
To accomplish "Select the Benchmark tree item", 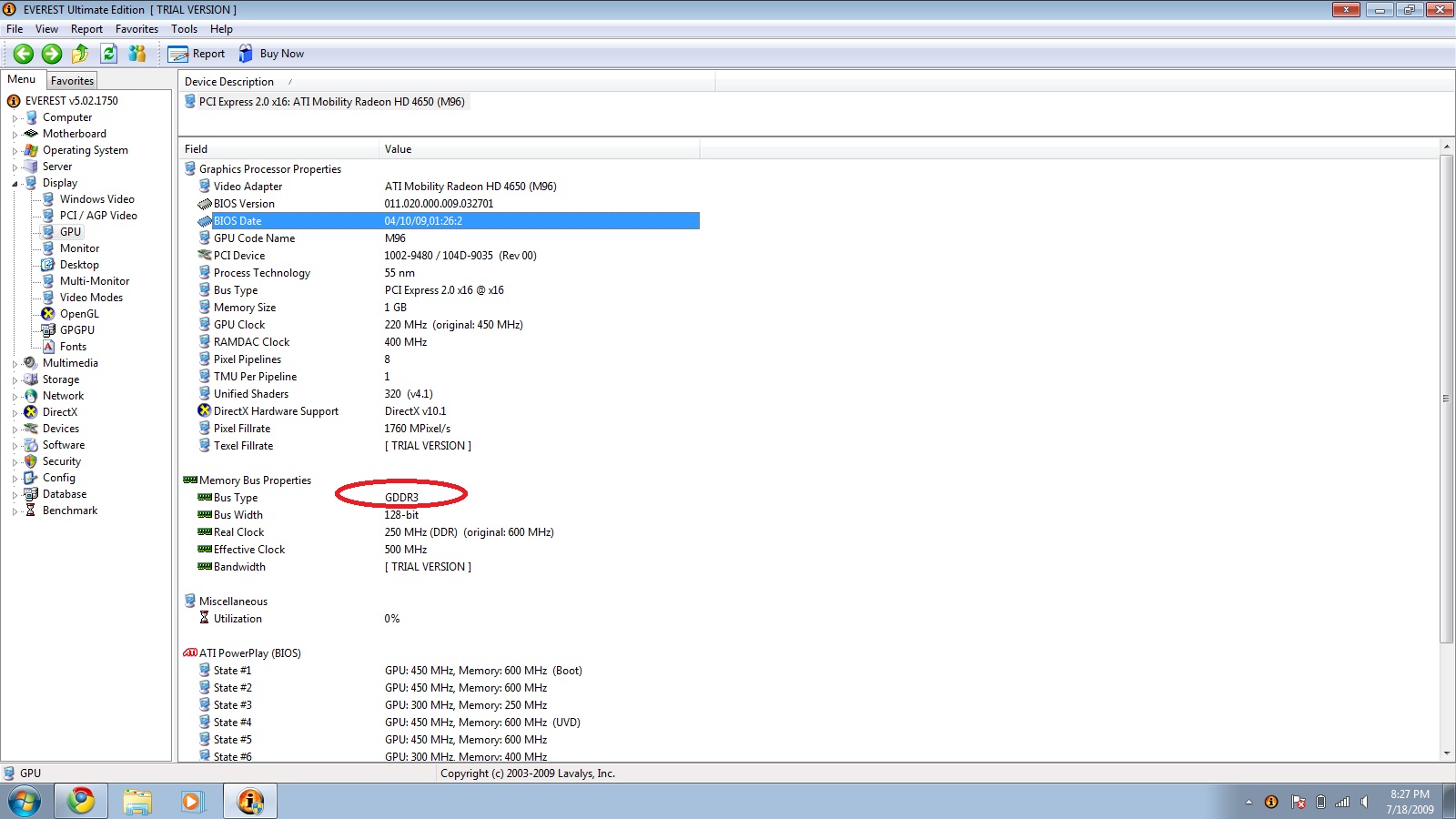I will tap(70, 511).
